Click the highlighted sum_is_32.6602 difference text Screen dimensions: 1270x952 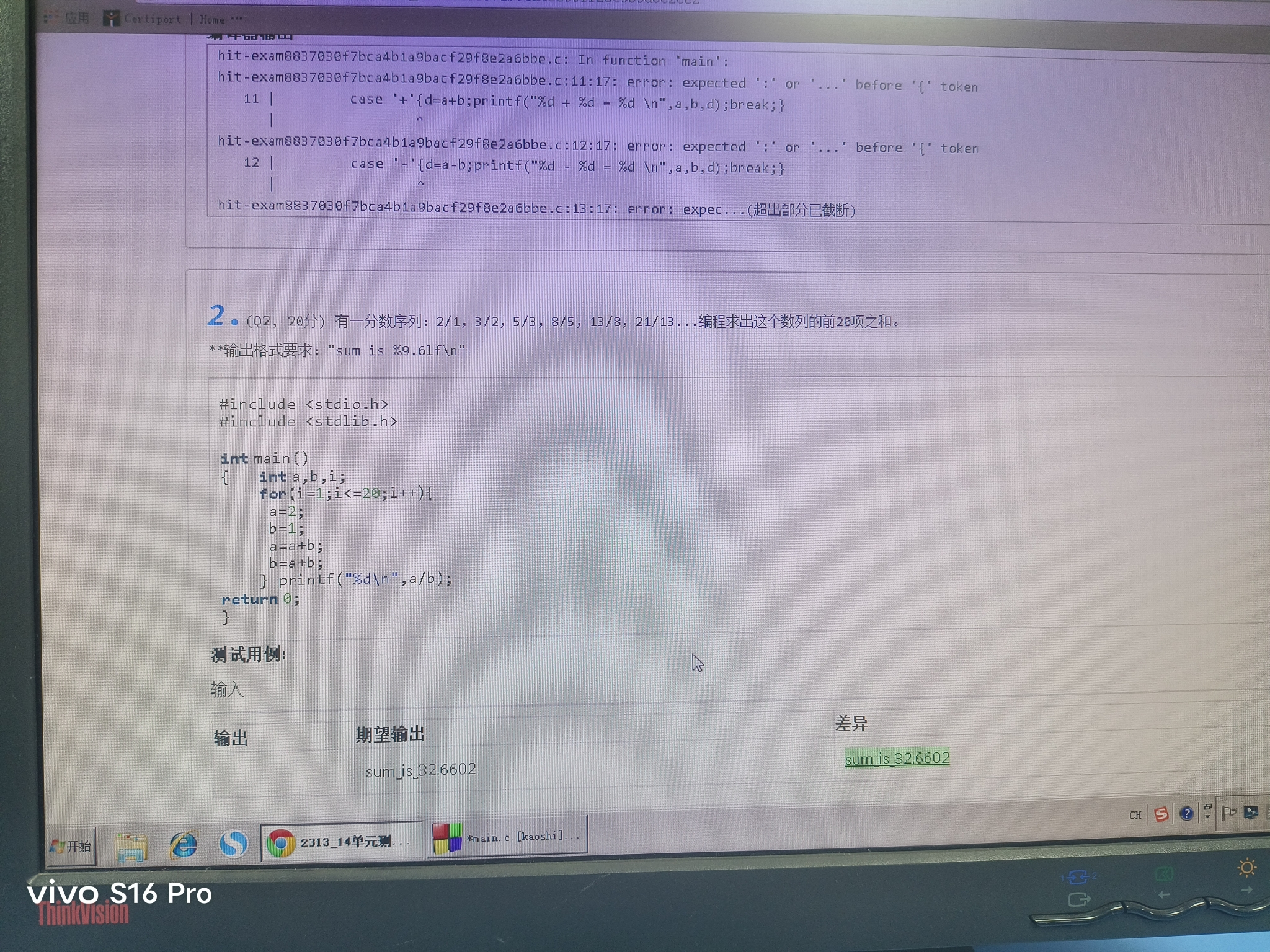(897, 759)
